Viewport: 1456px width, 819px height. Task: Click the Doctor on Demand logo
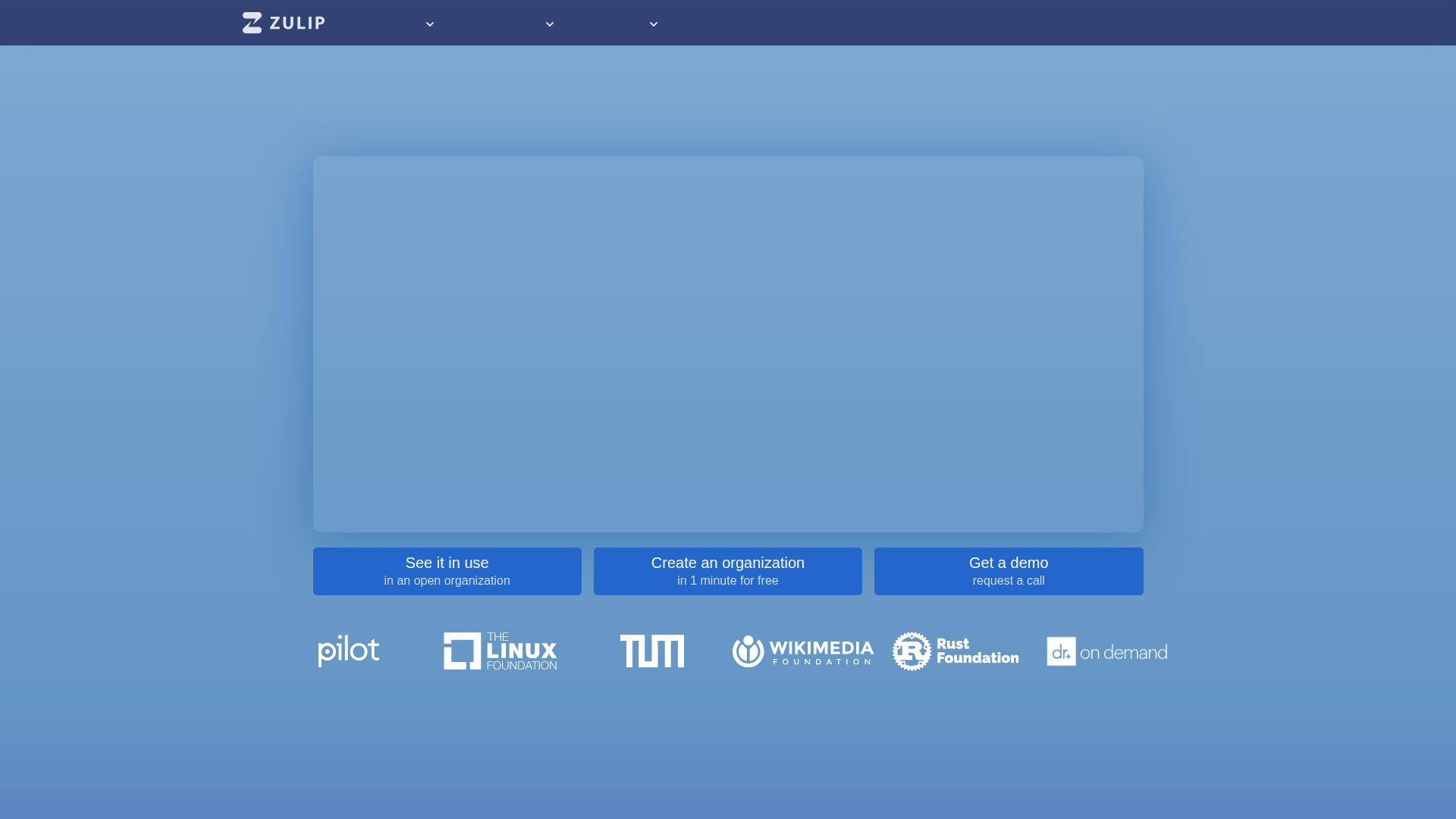pyautogui.click(x=1106, y=651)
